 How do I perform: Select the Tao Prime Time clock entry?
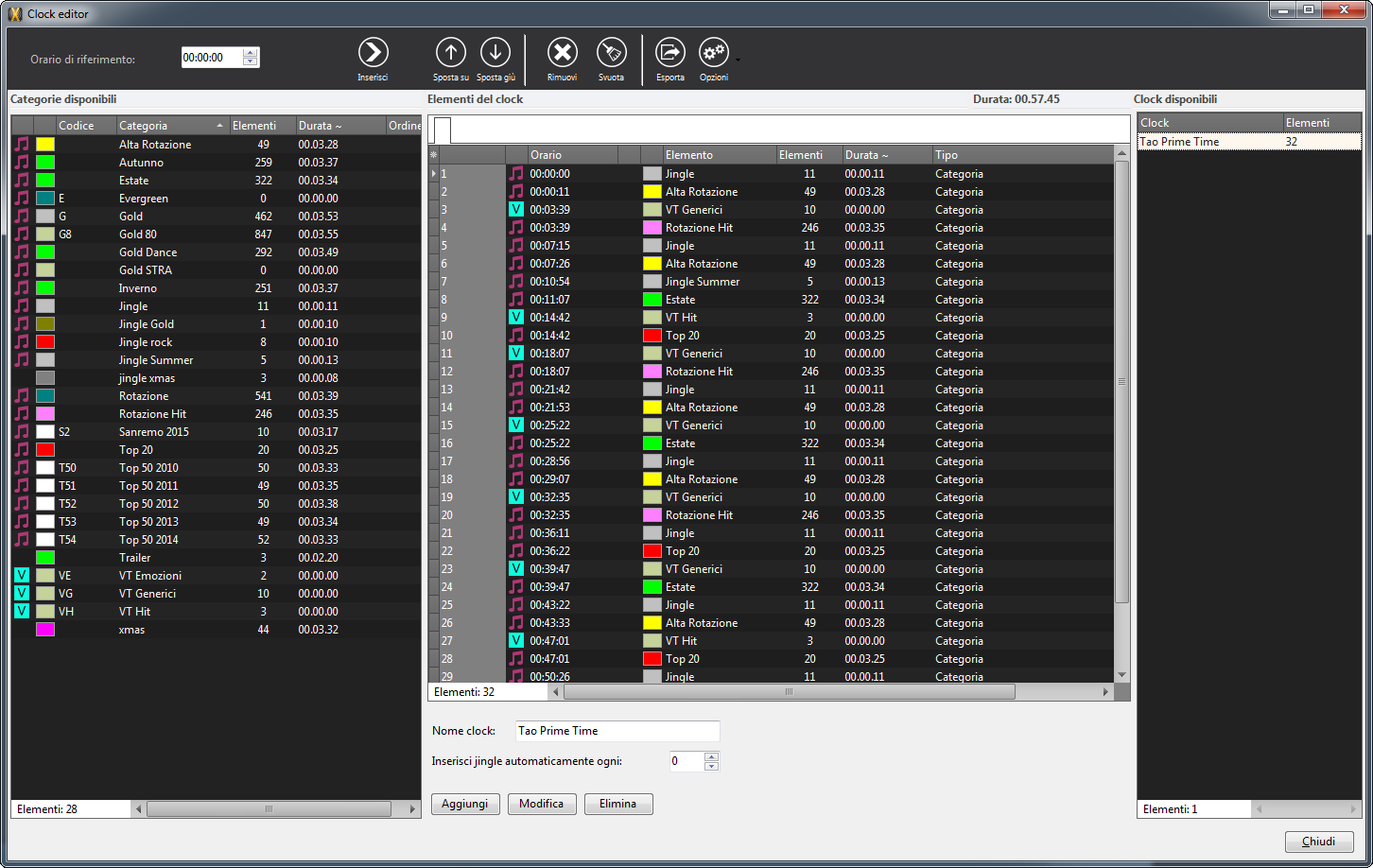click(x=1249, y=142)
